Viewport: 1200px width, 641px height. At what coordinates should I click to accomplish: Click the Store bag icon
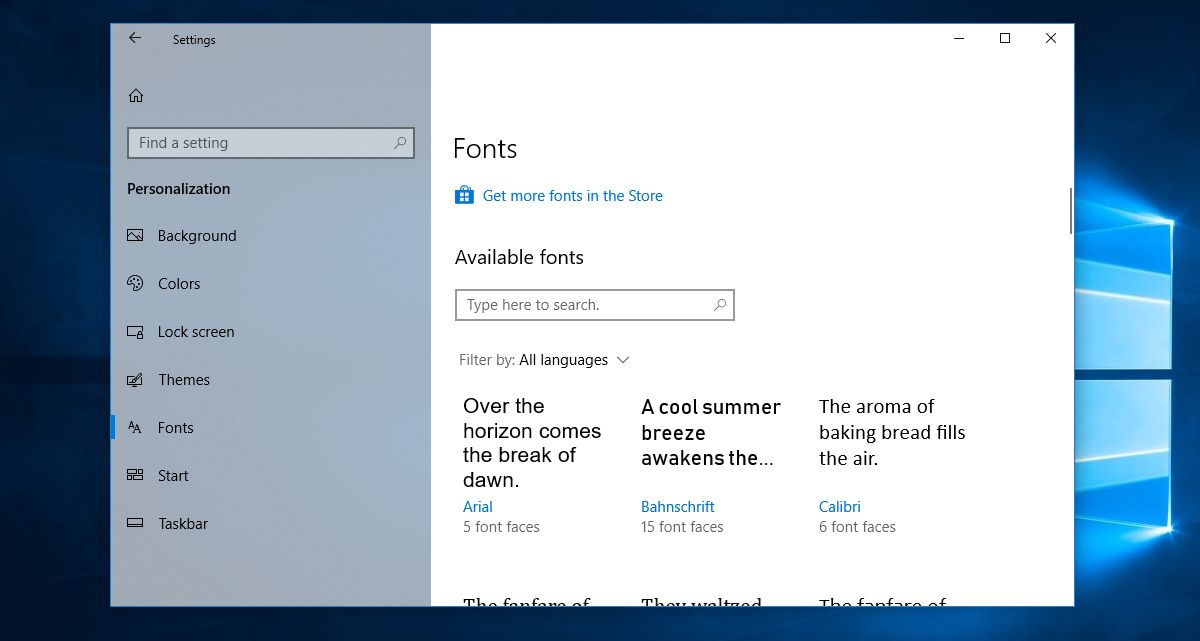pos(464,195)
